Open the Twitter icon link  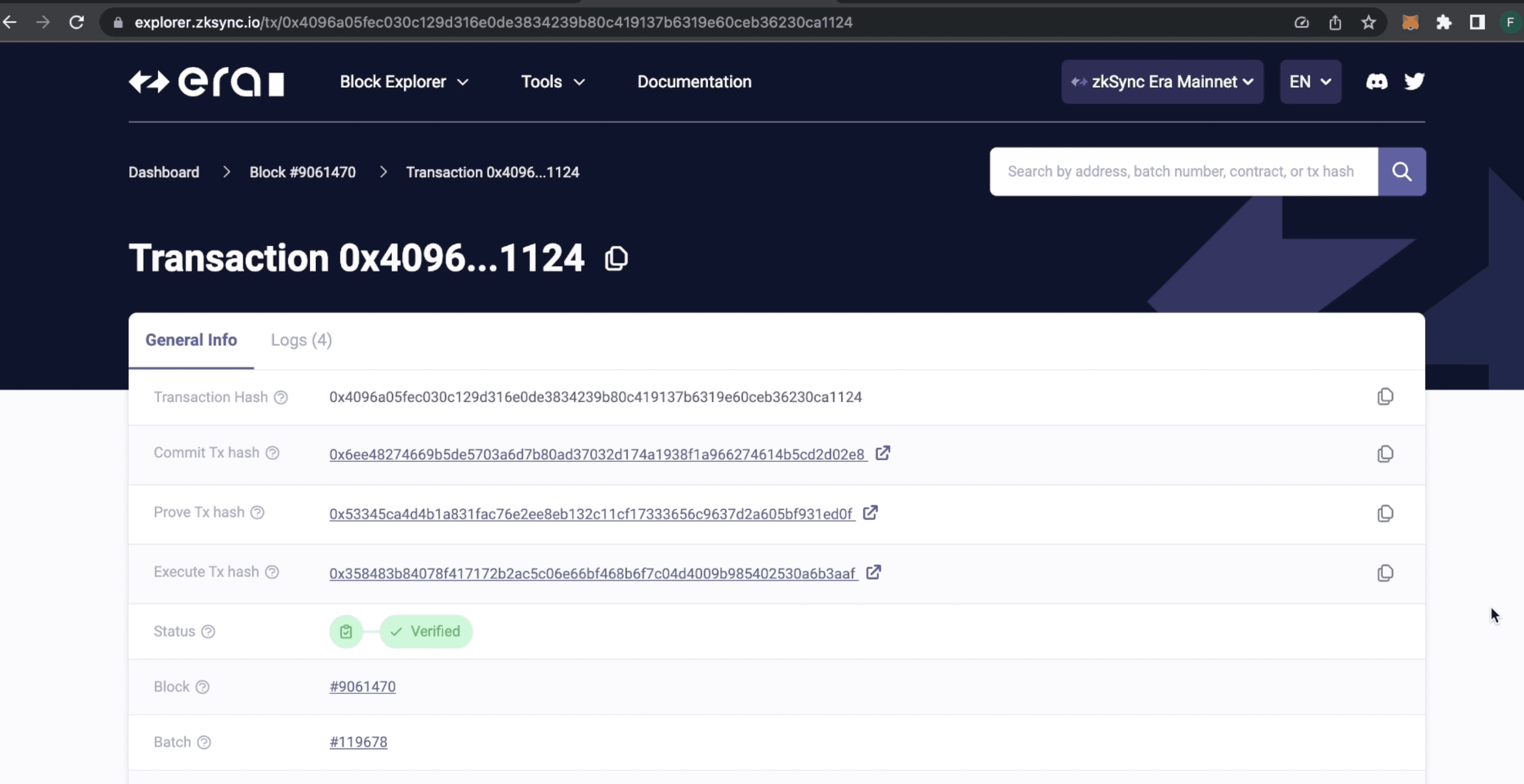(x=1415, y=81)
